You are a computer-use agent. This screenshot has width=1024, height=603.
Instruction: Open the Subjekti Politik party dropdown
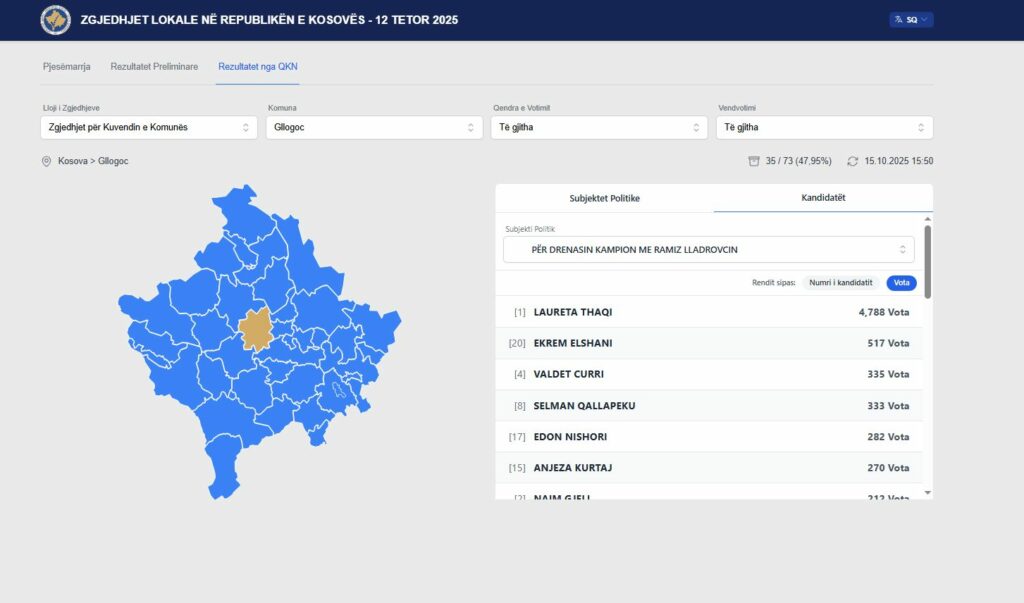click(x=708, y=250)
